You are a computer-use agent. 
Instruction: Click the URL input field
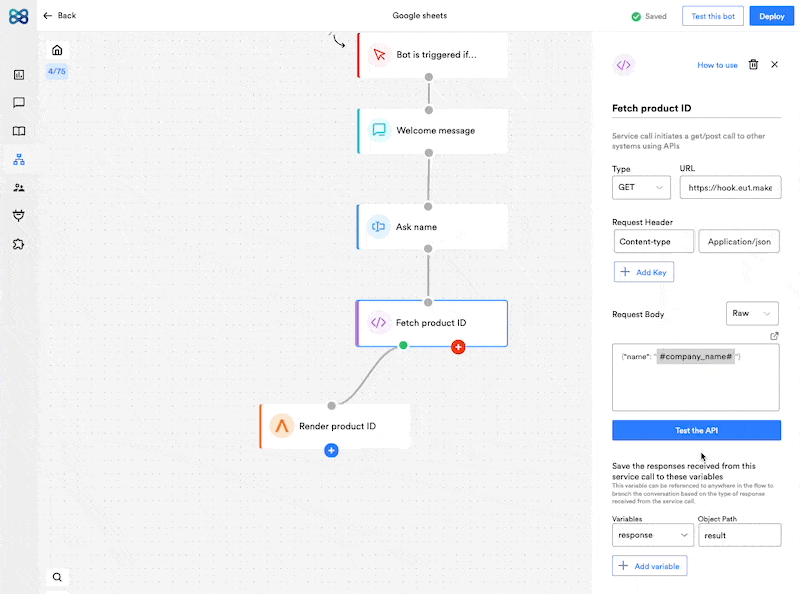729,187
